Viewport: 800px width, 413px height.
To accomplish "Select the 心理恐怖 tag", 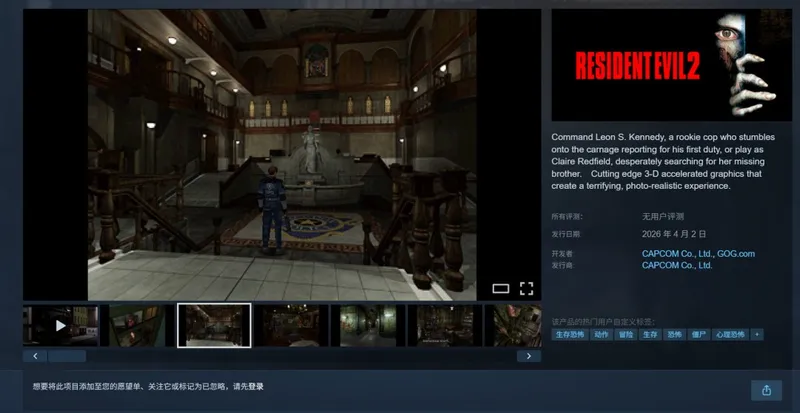I will (x=730, y=334).
